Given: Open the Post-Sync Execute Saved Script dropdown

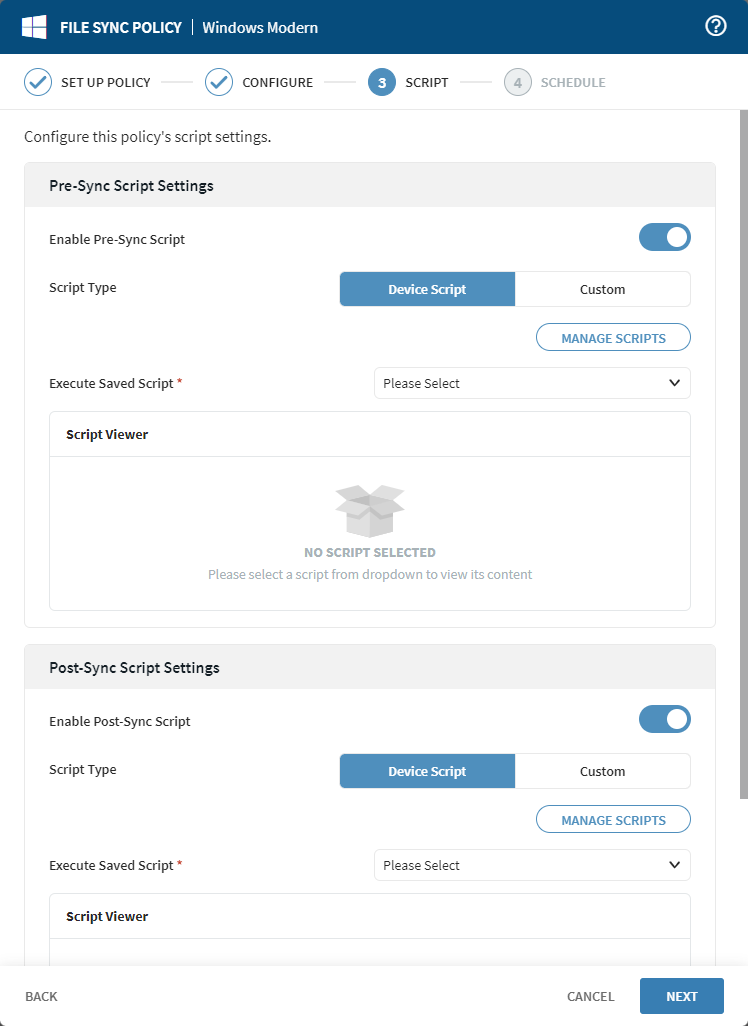Looking at the screenshot, I should [x=531, y=865].
